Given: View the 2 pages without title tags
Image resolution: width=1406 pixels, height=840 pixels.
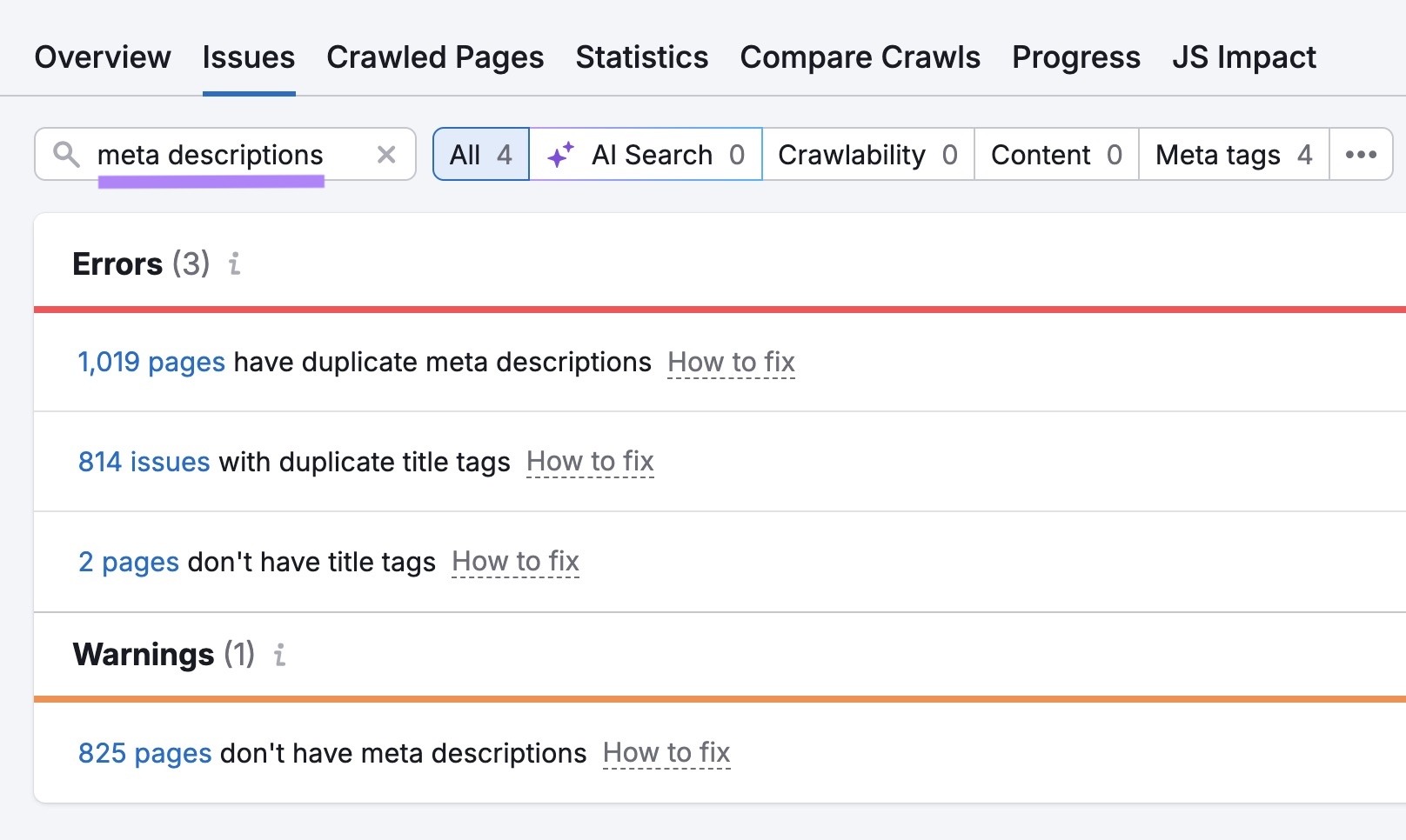Looking at the screenshot, I should pos(128,562).
